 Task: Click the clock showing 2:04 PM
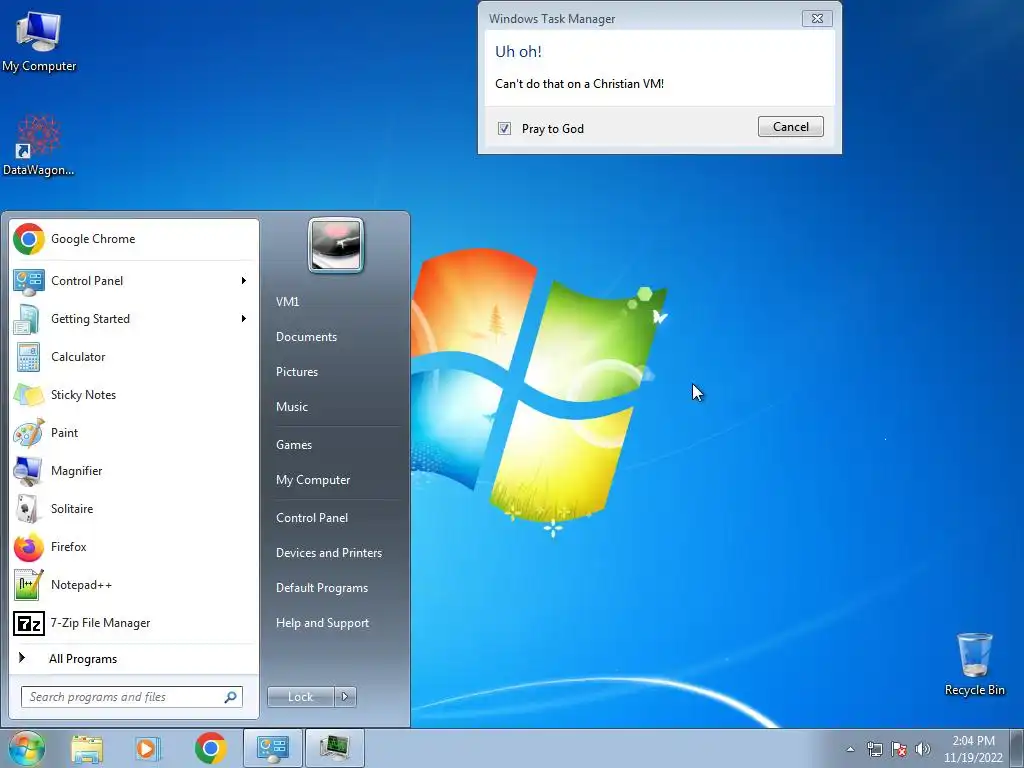point(973,741)
